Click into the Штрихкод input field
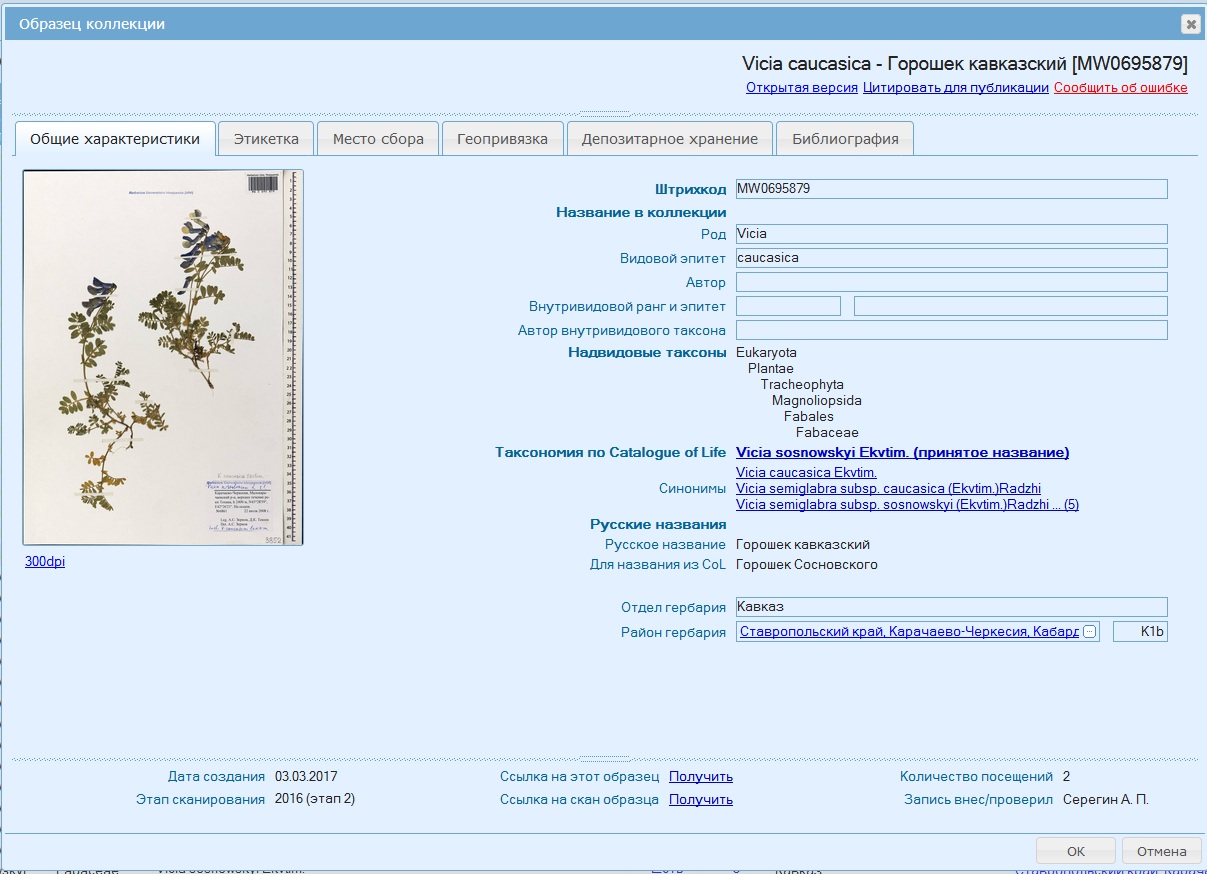This screenshot has height=874, width=1207. (951, 189)
